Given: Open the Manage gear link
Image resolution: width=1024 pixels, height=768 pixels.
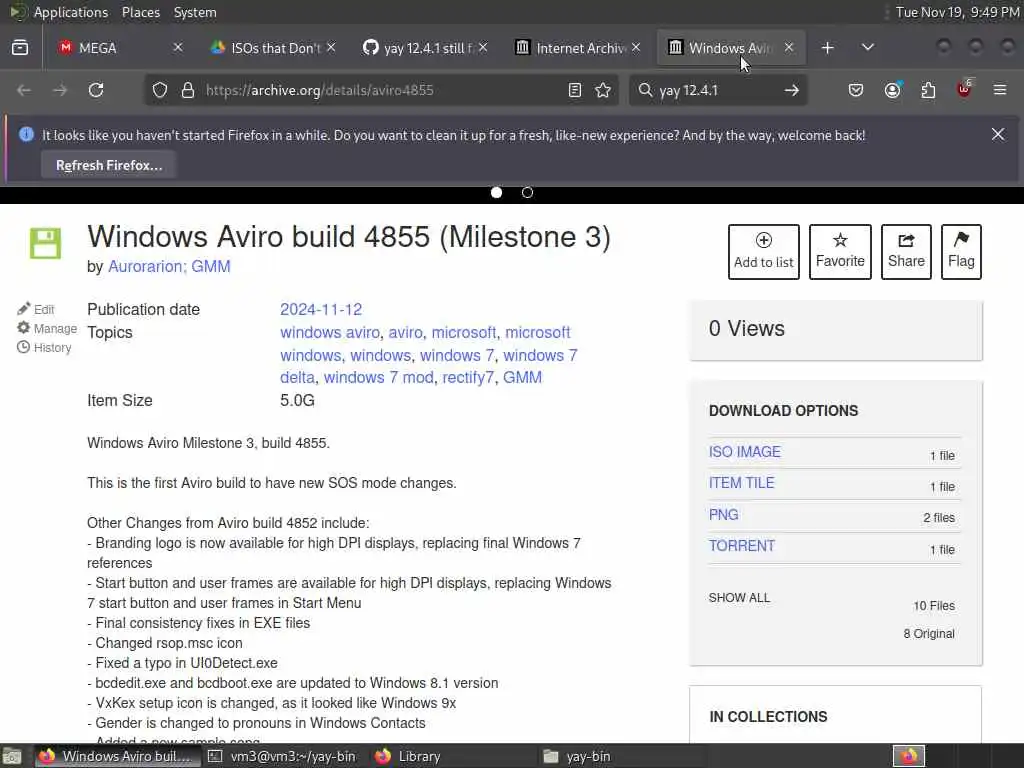Looking at the screenshot, I should pos(47,328).
